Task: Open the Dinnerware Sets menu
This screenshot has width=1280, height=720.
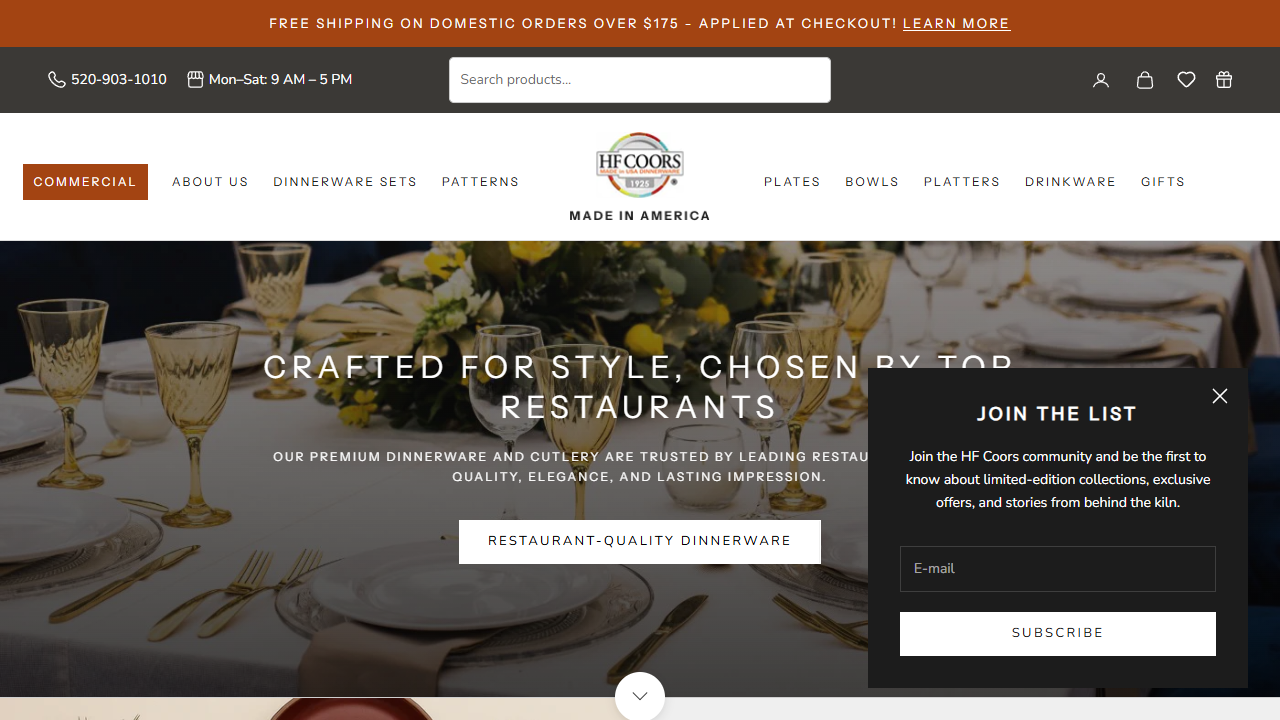Action: click(x=345, y=182)
